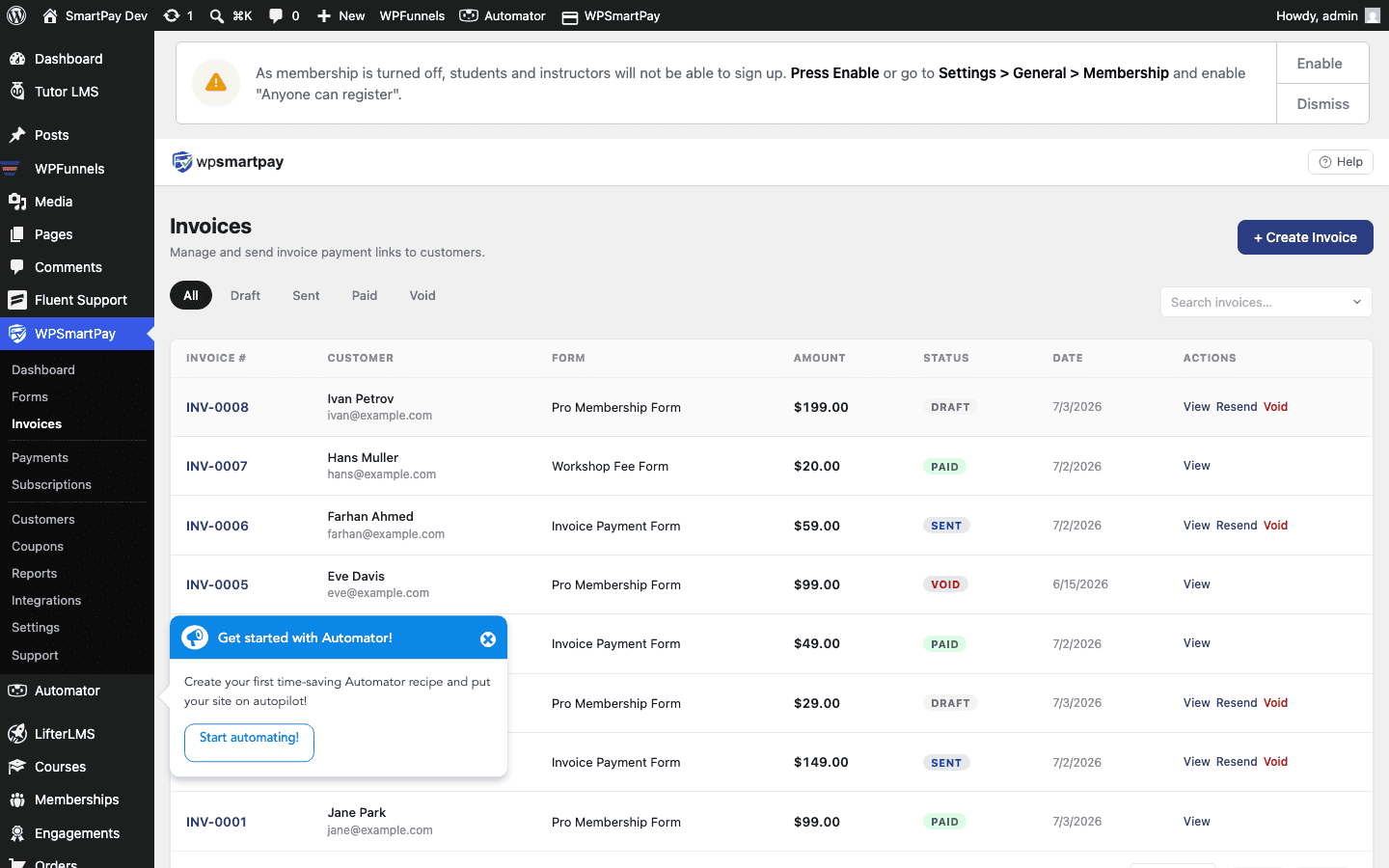Click the wpsmartpay logo in header

coord(228,162)
